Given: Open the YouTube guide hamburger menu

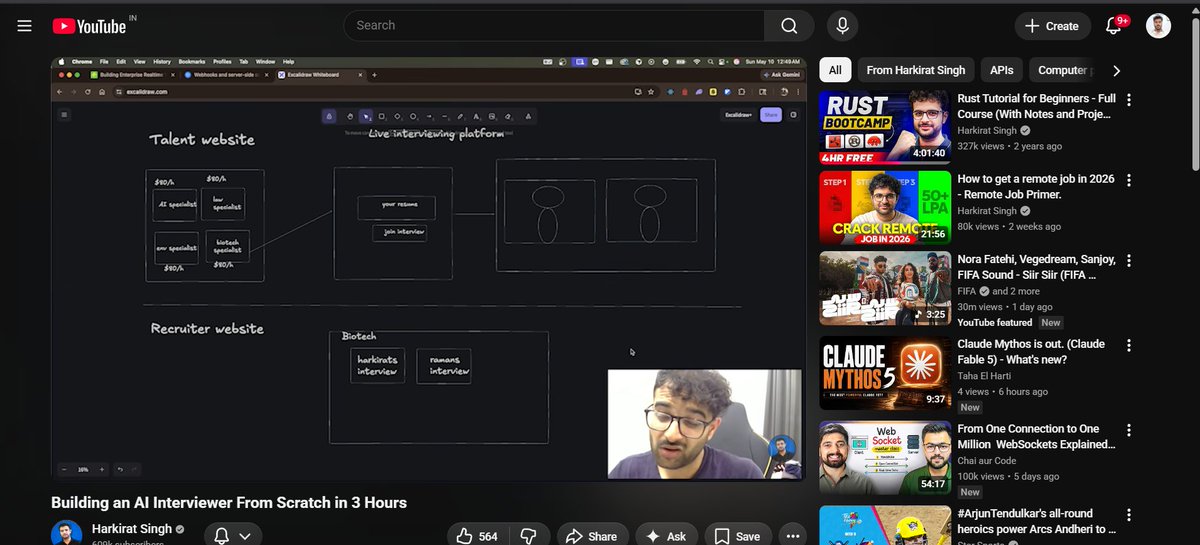Looking at the screenshot, I should coord(25,26).
